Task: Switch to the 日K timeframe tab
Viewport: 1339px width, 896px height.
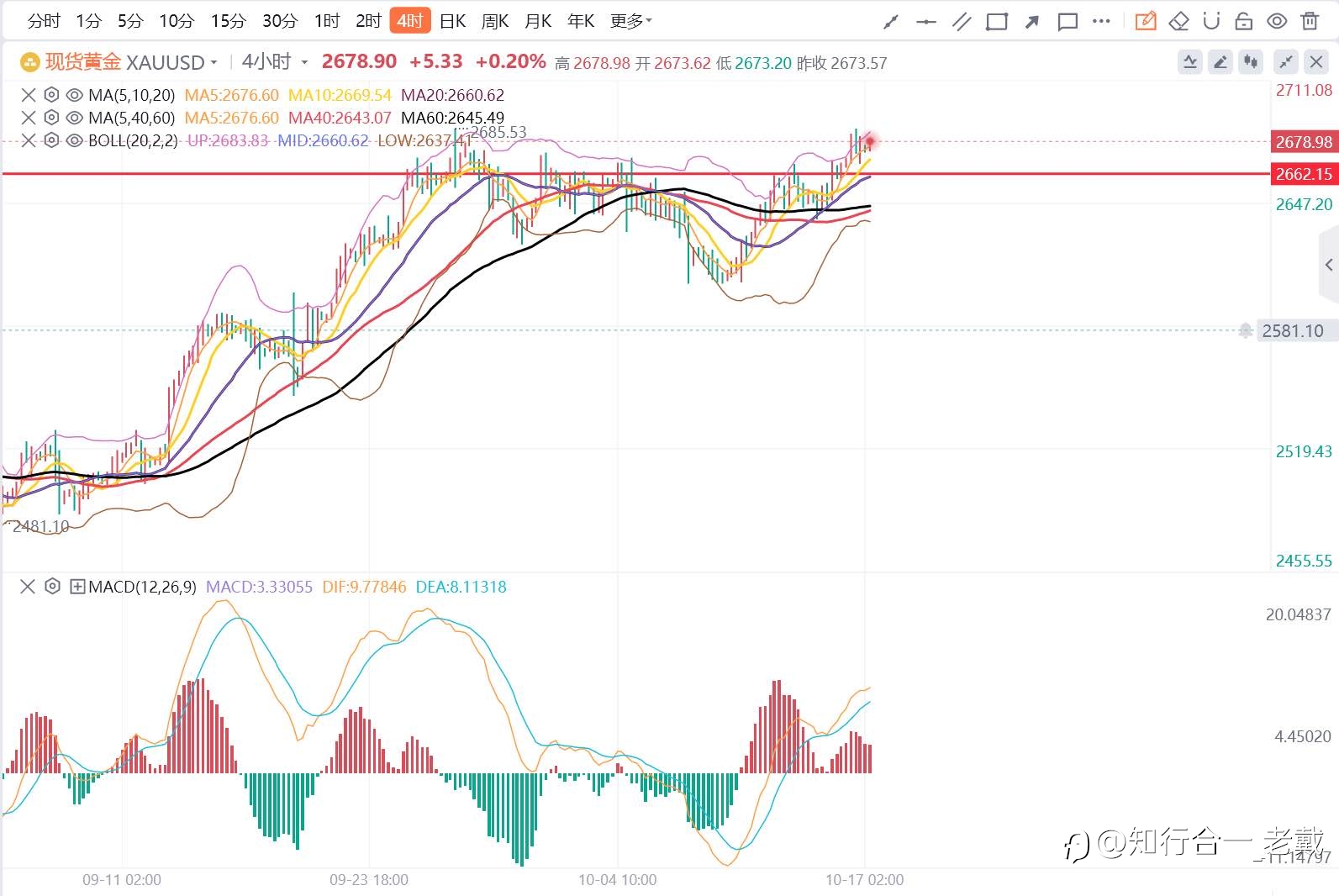Action: 453,21
